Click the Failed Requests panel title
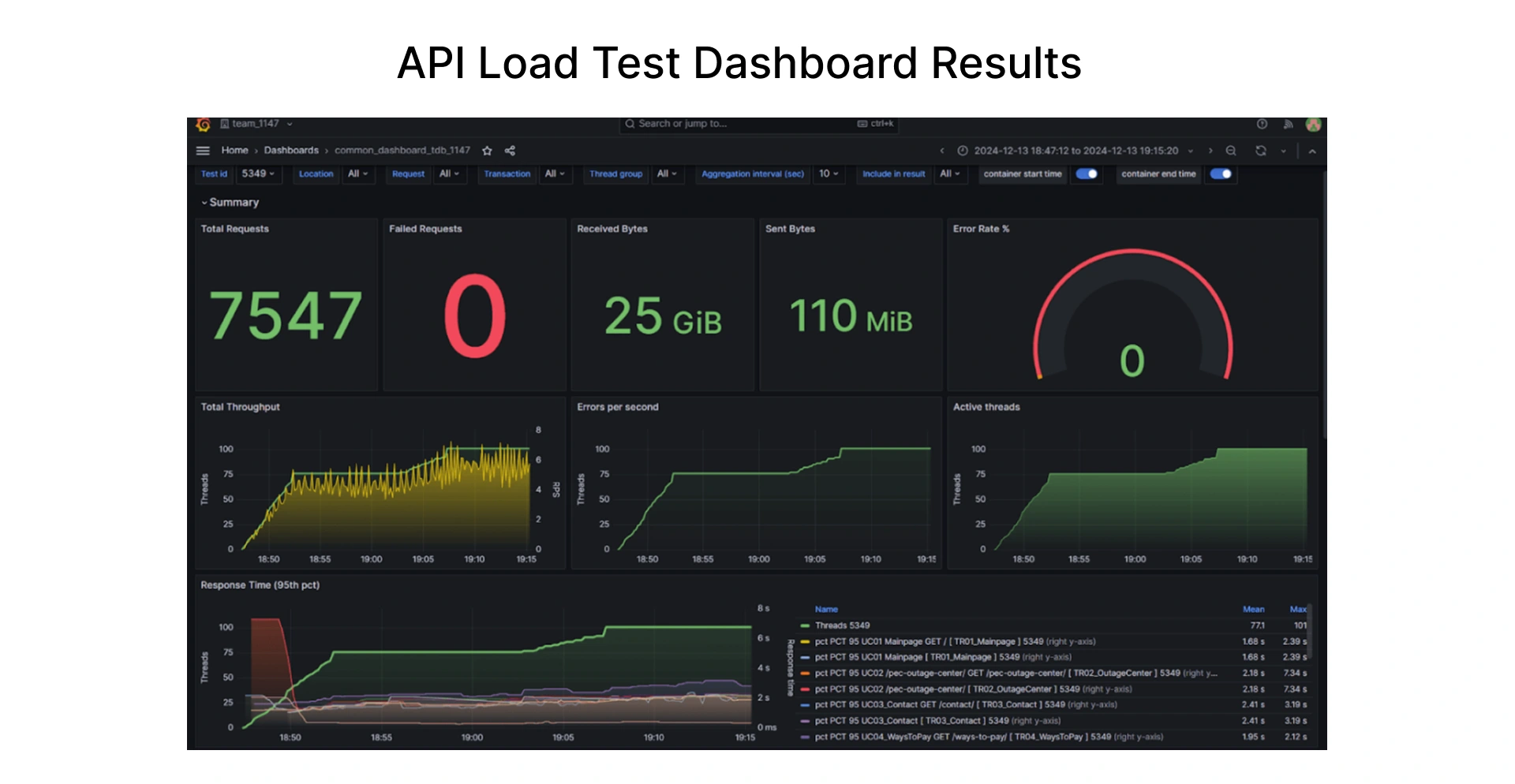Viewport: 1515px width, 784px height. pos(425,229)
